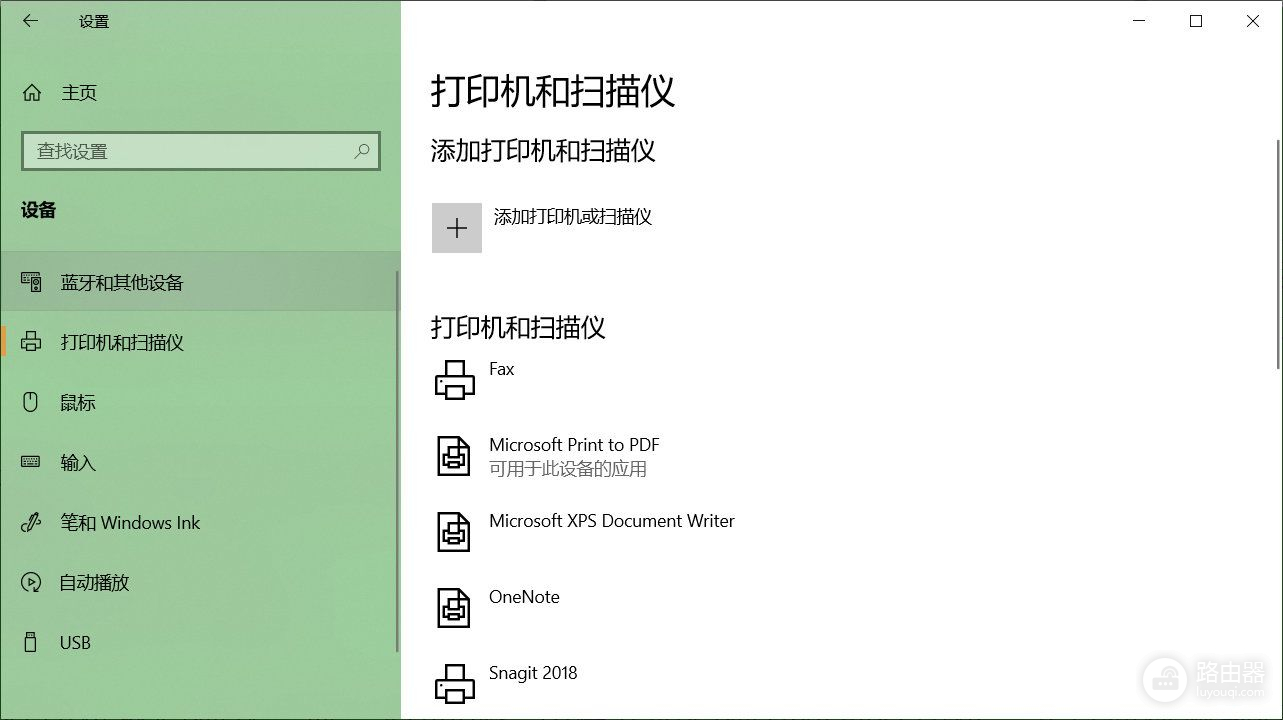
Task: Click the search magnifier icon
Action: pos(362,151)
